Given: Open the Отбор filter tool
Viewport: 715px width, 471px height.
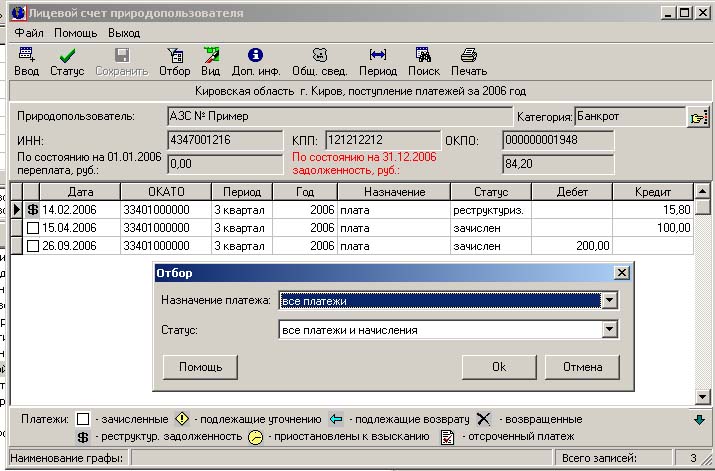Looking at the screenshot, I should [x=174, y=62].
